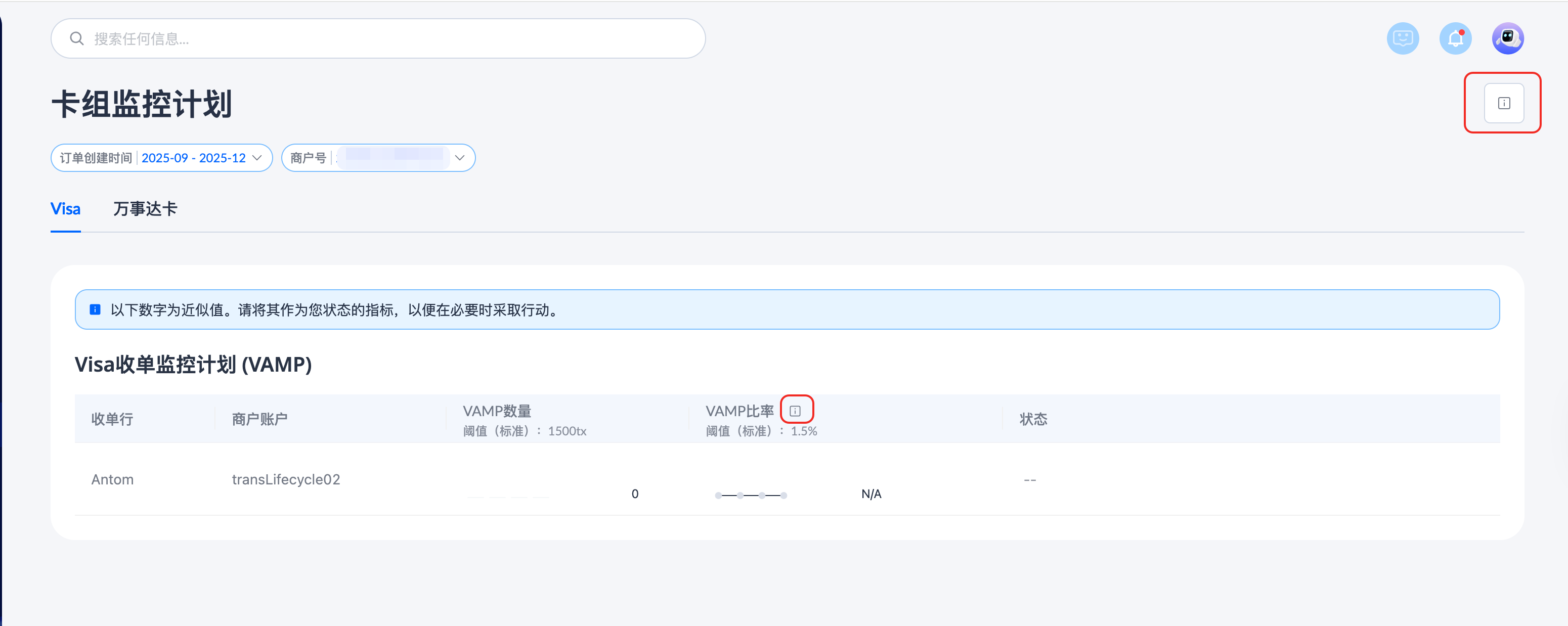Expand the chevron on the date range filter

257,158
